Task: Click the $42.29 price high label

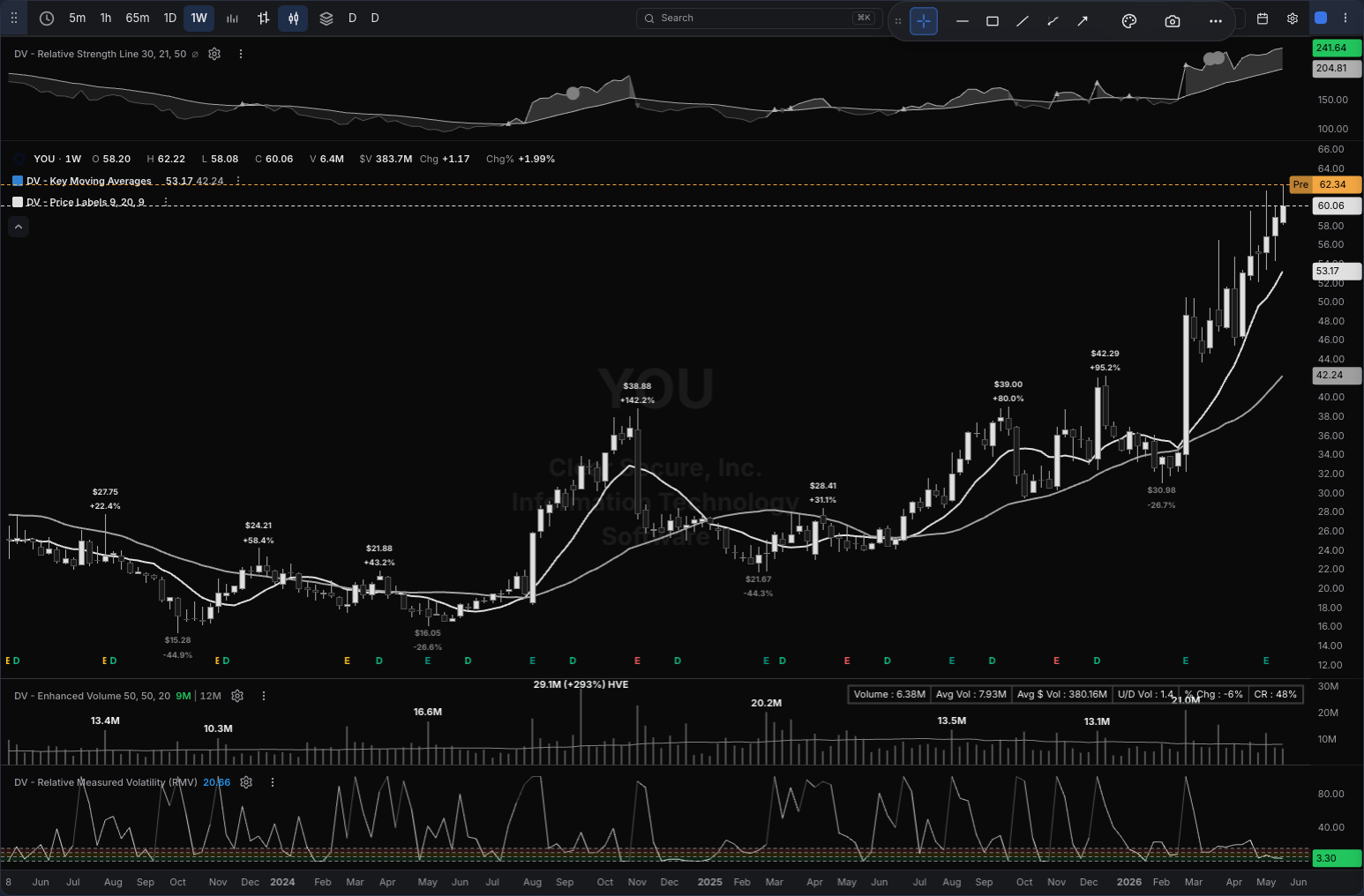Action: click(1105, 354)
